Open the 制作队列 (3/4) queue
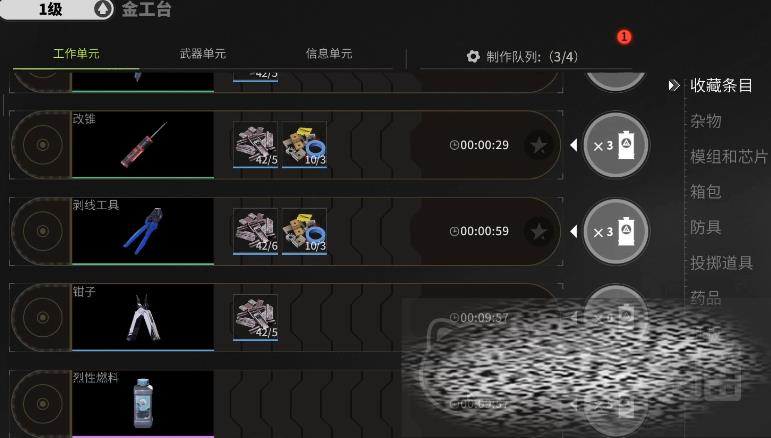This screenshot has height=438, width=771. (522, 57)
